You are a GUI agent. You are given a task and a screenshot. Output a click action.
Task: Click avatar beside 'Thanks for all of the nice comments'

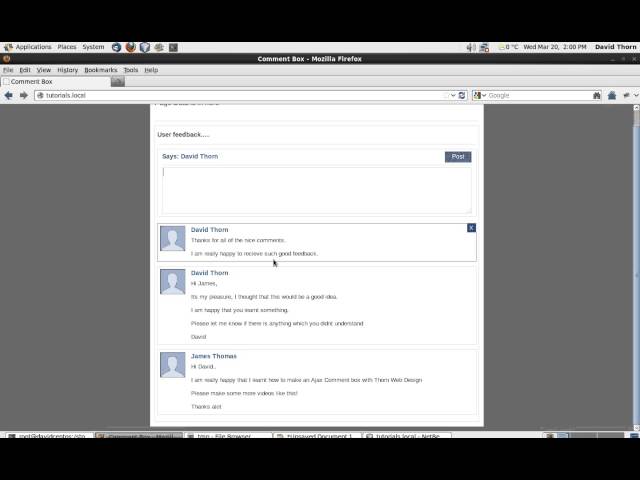tap(172, 238)
